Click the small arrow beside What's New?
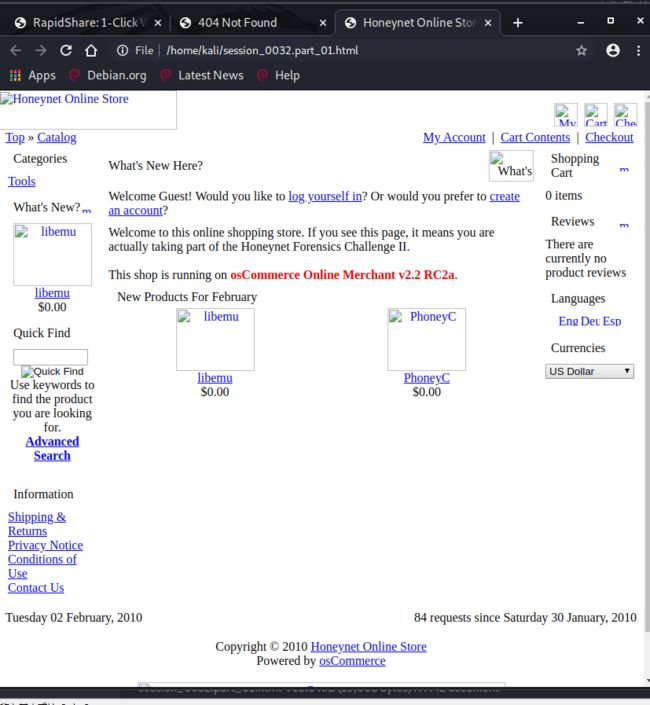 pos(87,210)
